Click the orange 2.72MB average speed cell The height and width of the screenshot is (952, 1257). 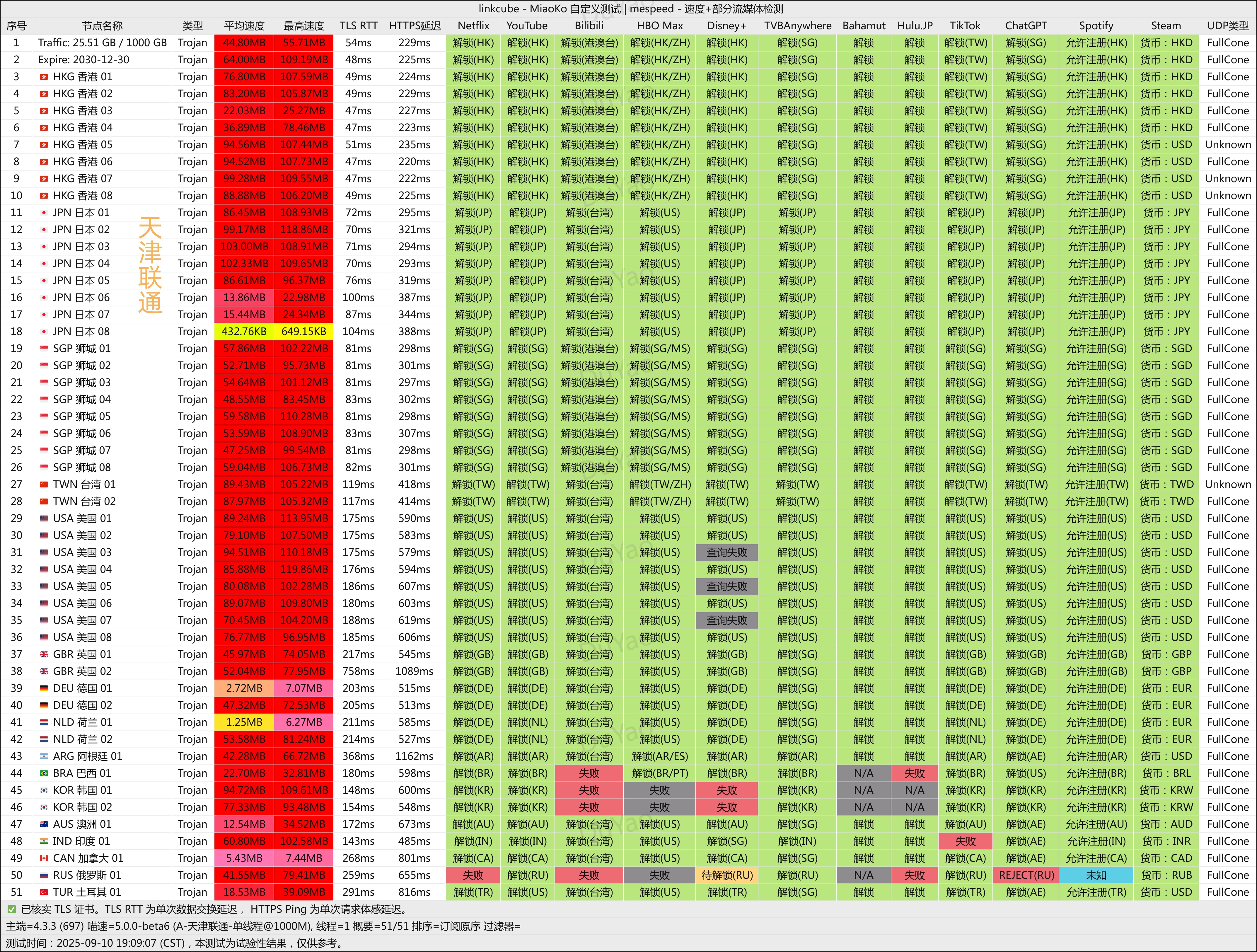244,689
